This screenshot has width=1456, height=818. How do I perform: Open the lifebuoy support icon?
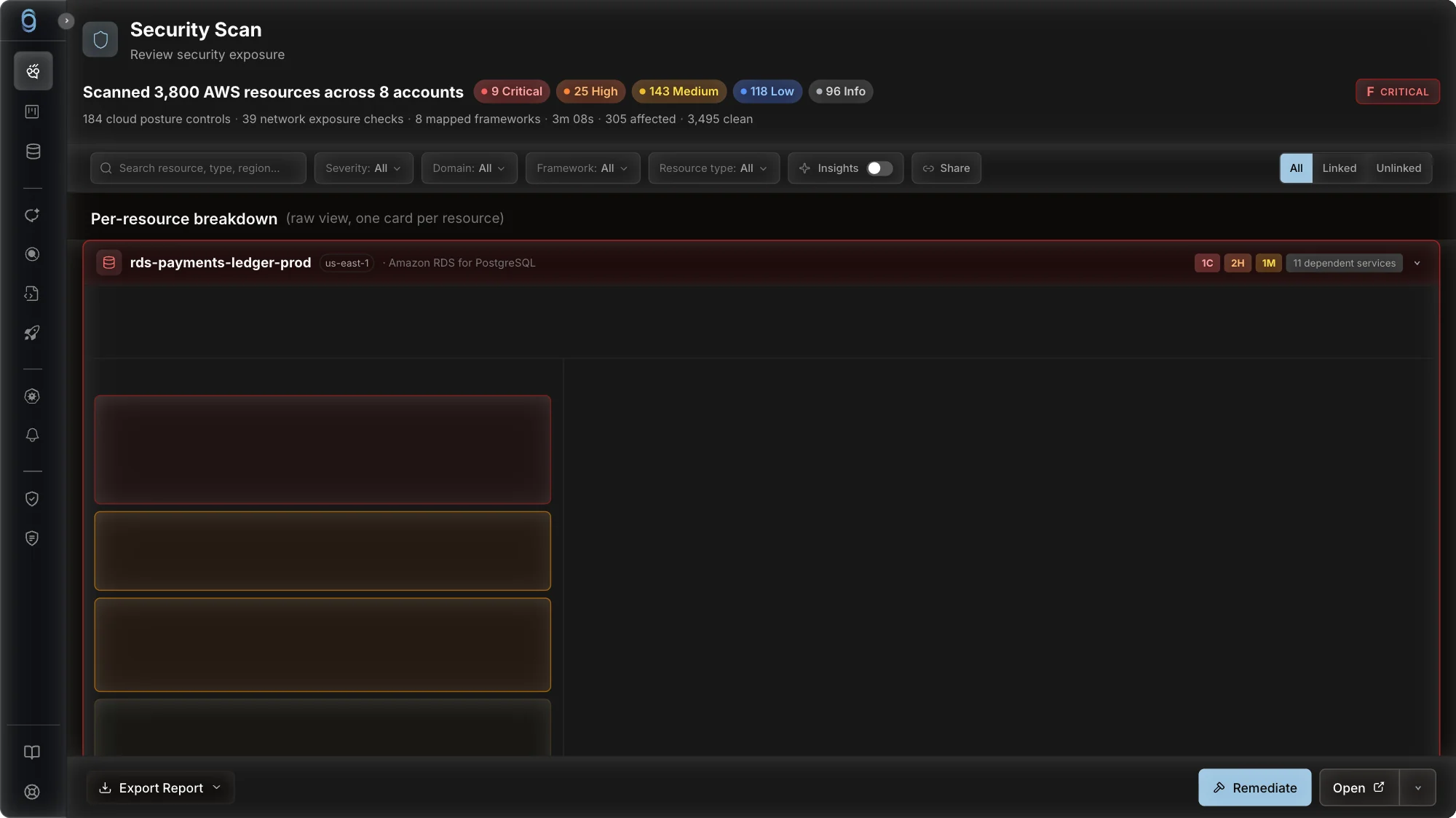click(32, 792)
